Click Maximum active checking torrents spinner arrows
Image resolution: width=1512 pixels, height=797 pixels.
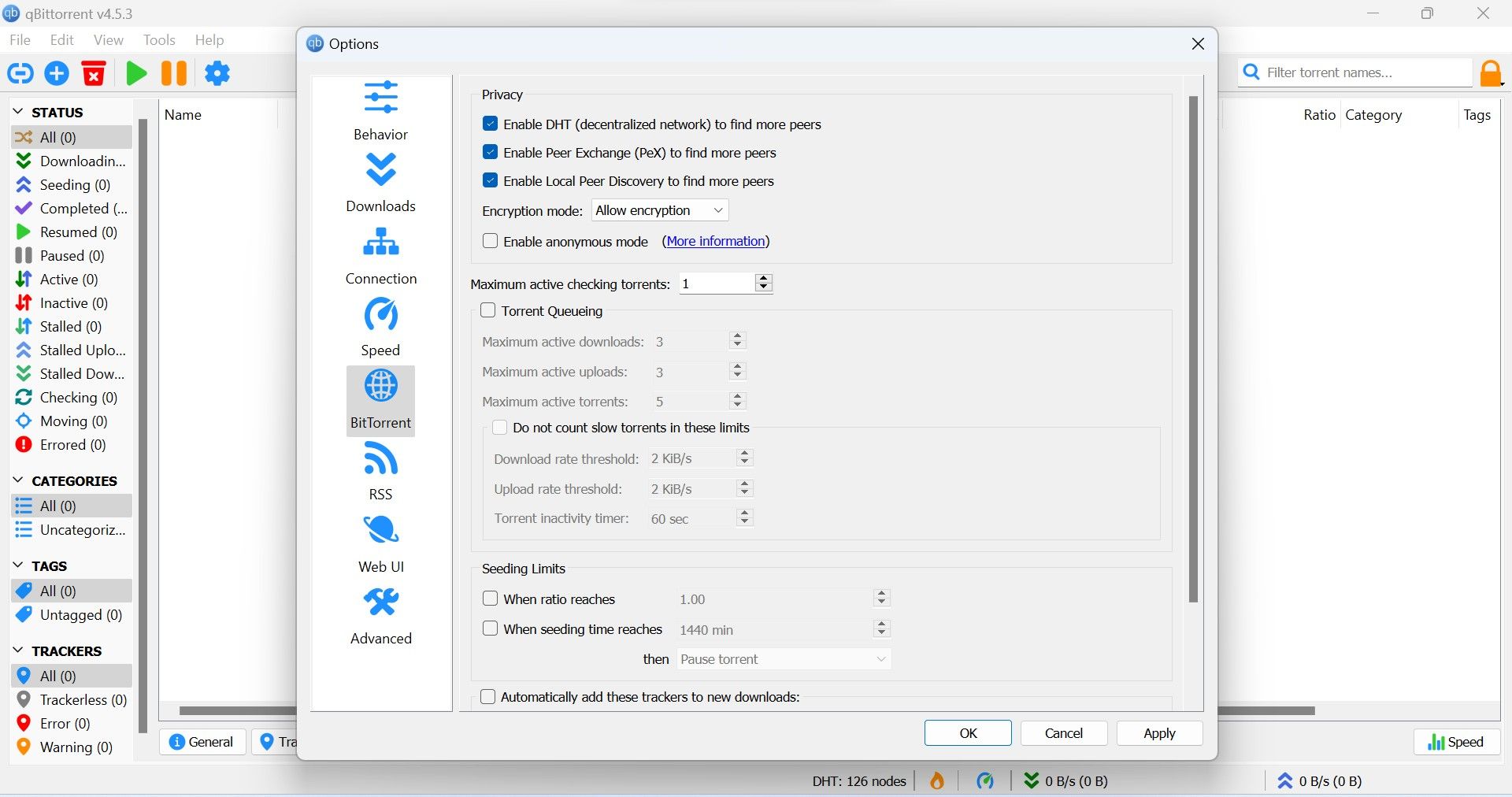[763, 284]
